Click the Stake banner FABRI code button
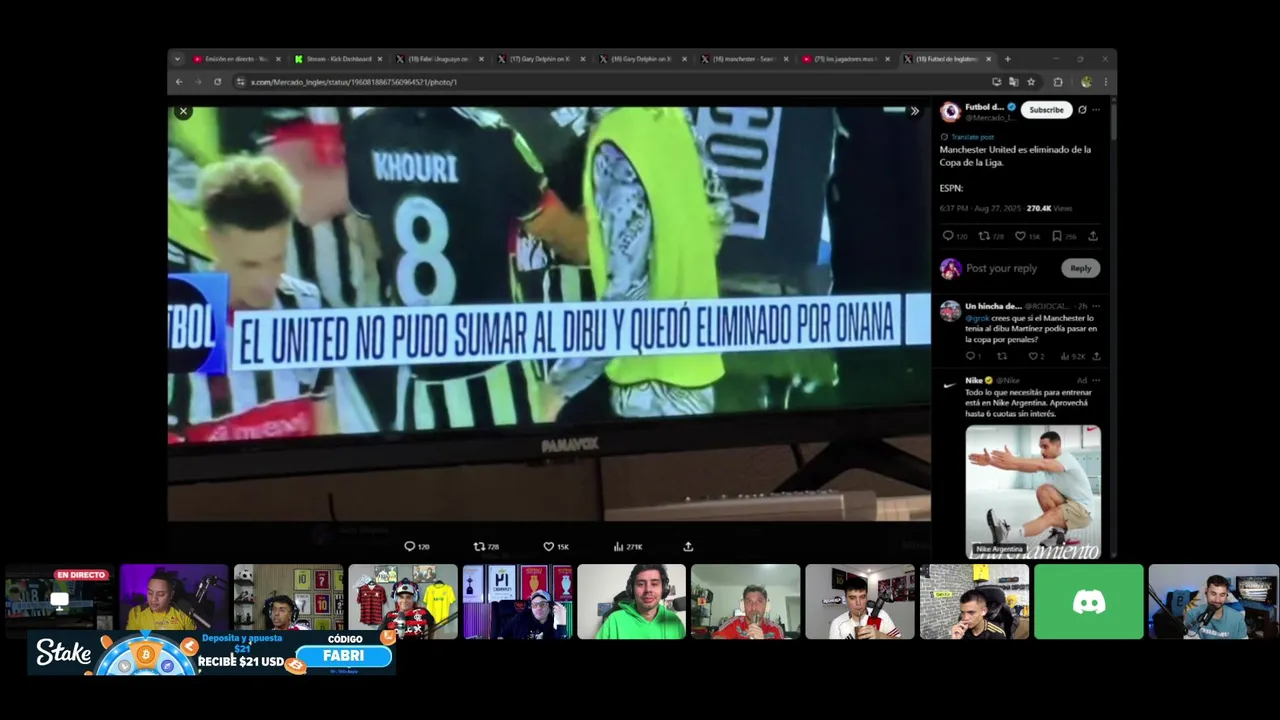 click(x=343, y=656)
